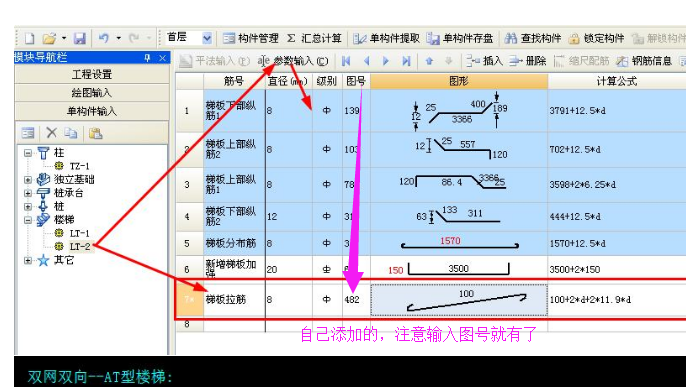Open 钢筋信息 rebar info
686x387 pixels.
click(x=644, y=61)
